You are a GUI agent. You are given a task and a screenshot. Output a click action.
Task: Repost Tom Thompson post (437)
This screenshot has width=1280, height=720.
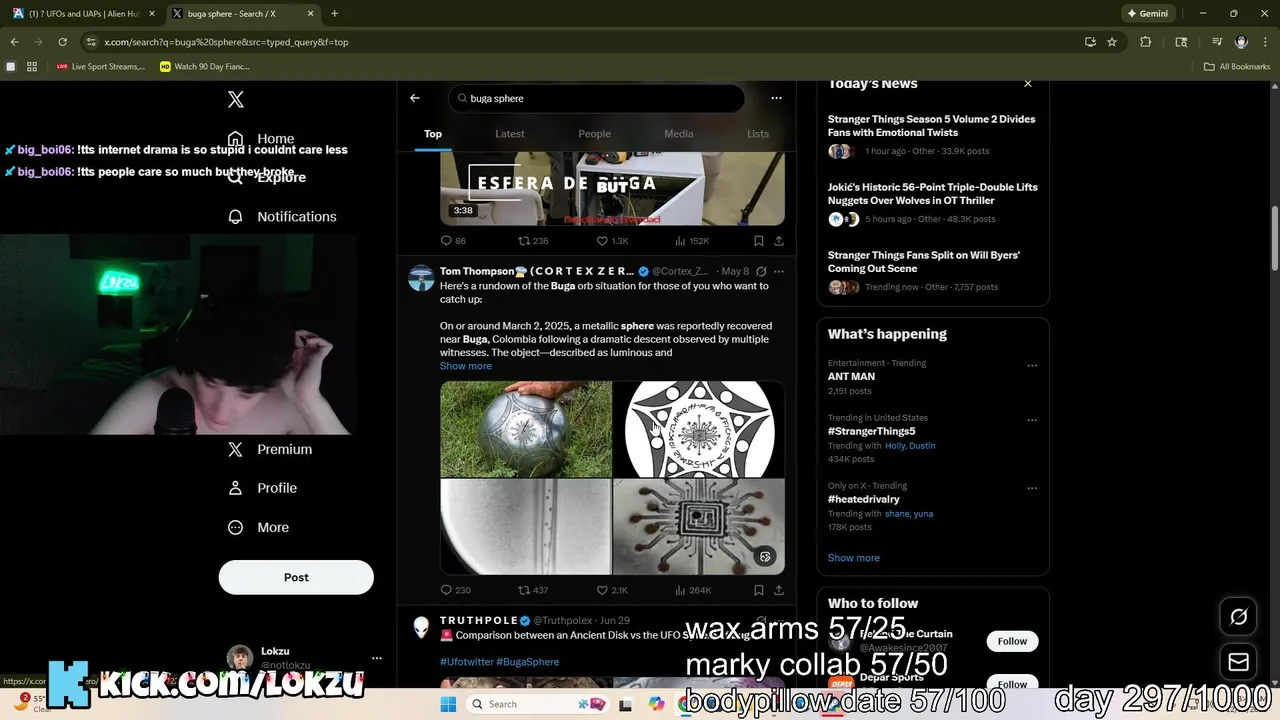point(533,590)
